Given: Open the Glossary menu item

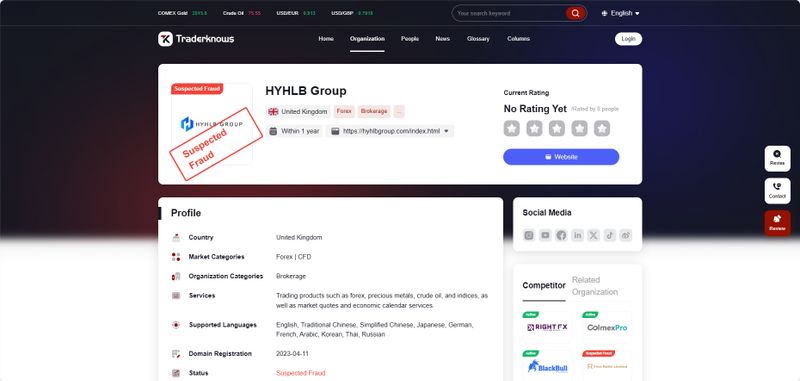Looking at the screenshot, I should tap(478, 39).
